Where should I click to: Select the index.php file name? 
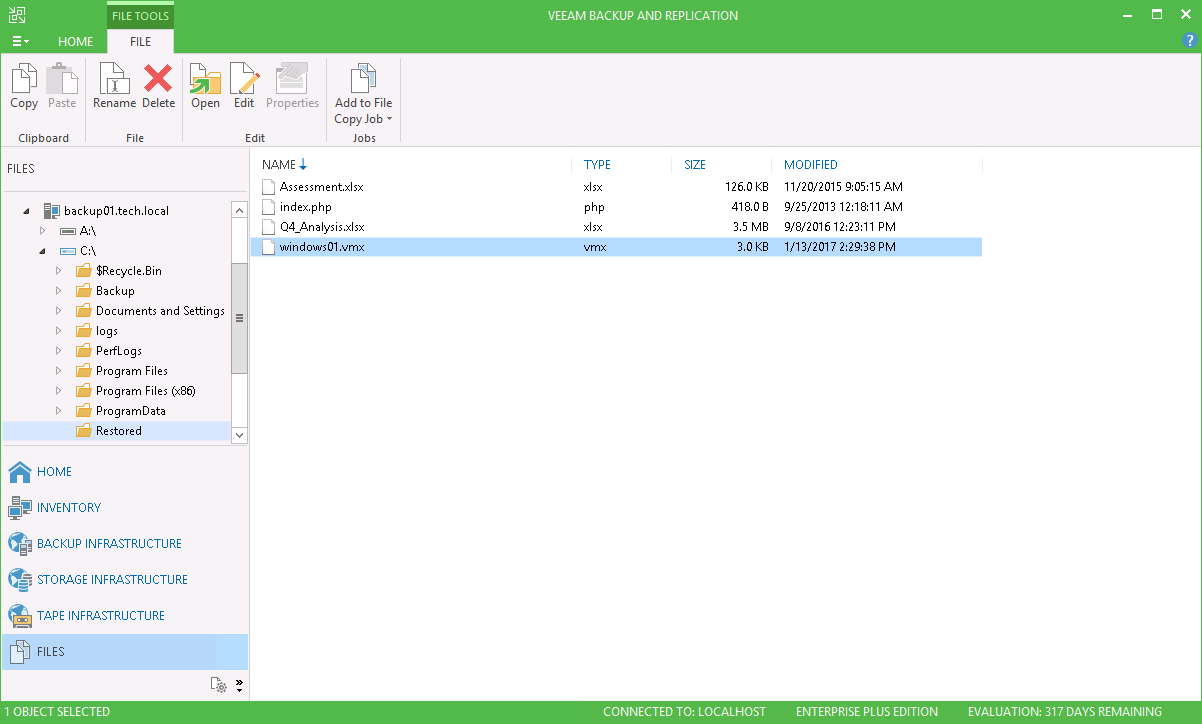(x=308, y=207)
